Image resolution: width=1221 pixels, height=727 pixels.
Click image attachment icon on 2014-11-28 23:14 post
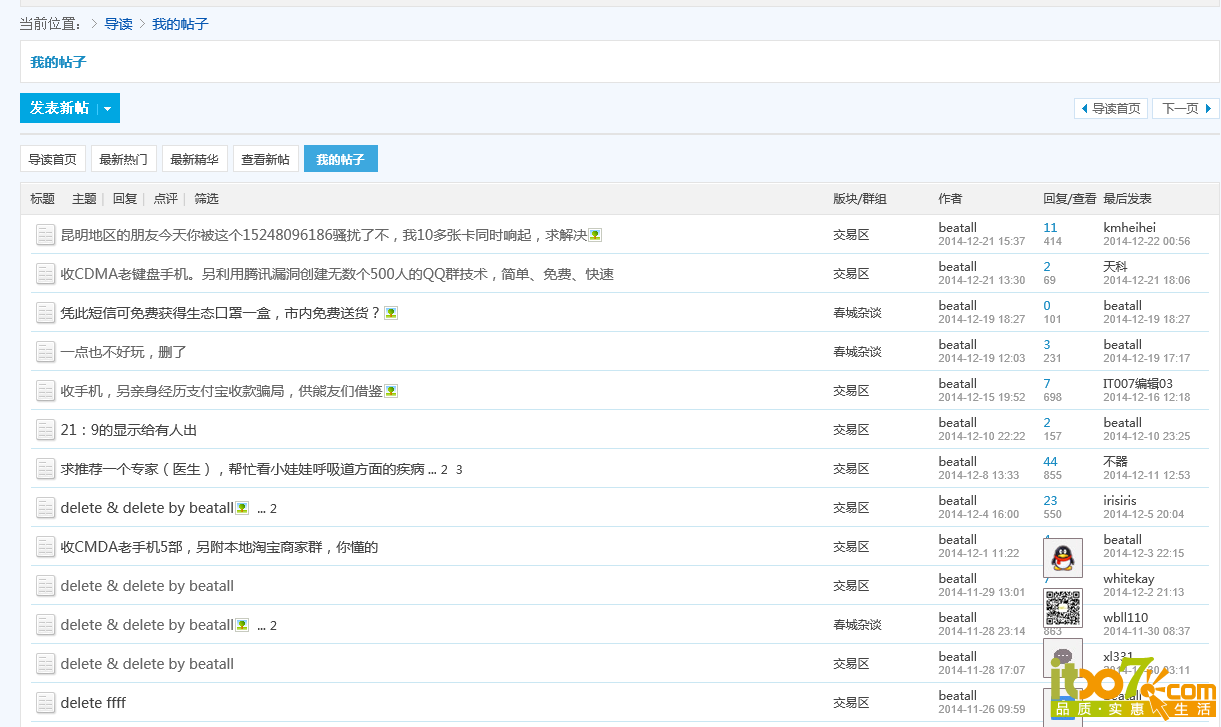tap(242, 625)
